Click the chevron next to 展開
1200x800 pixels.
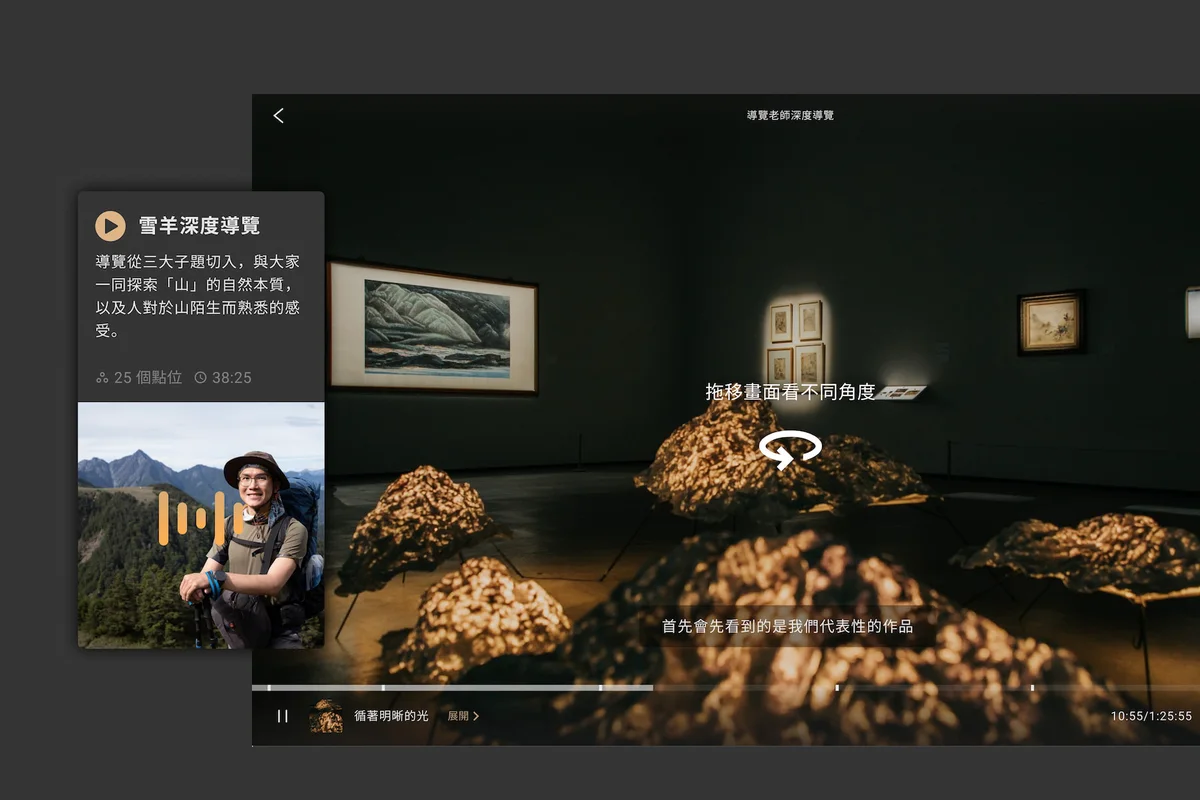[478, 716]
